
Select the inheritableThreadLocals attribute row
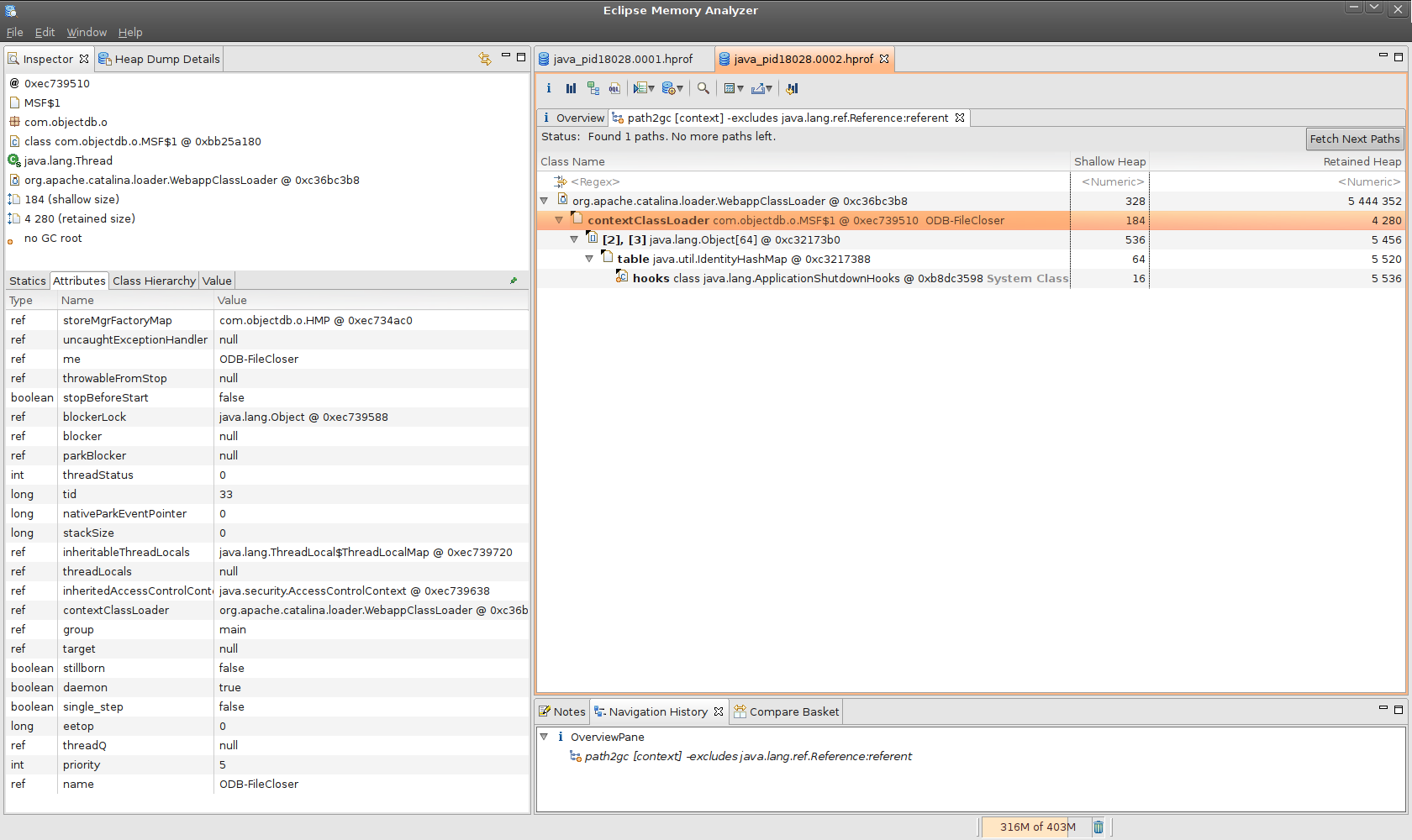267,552
